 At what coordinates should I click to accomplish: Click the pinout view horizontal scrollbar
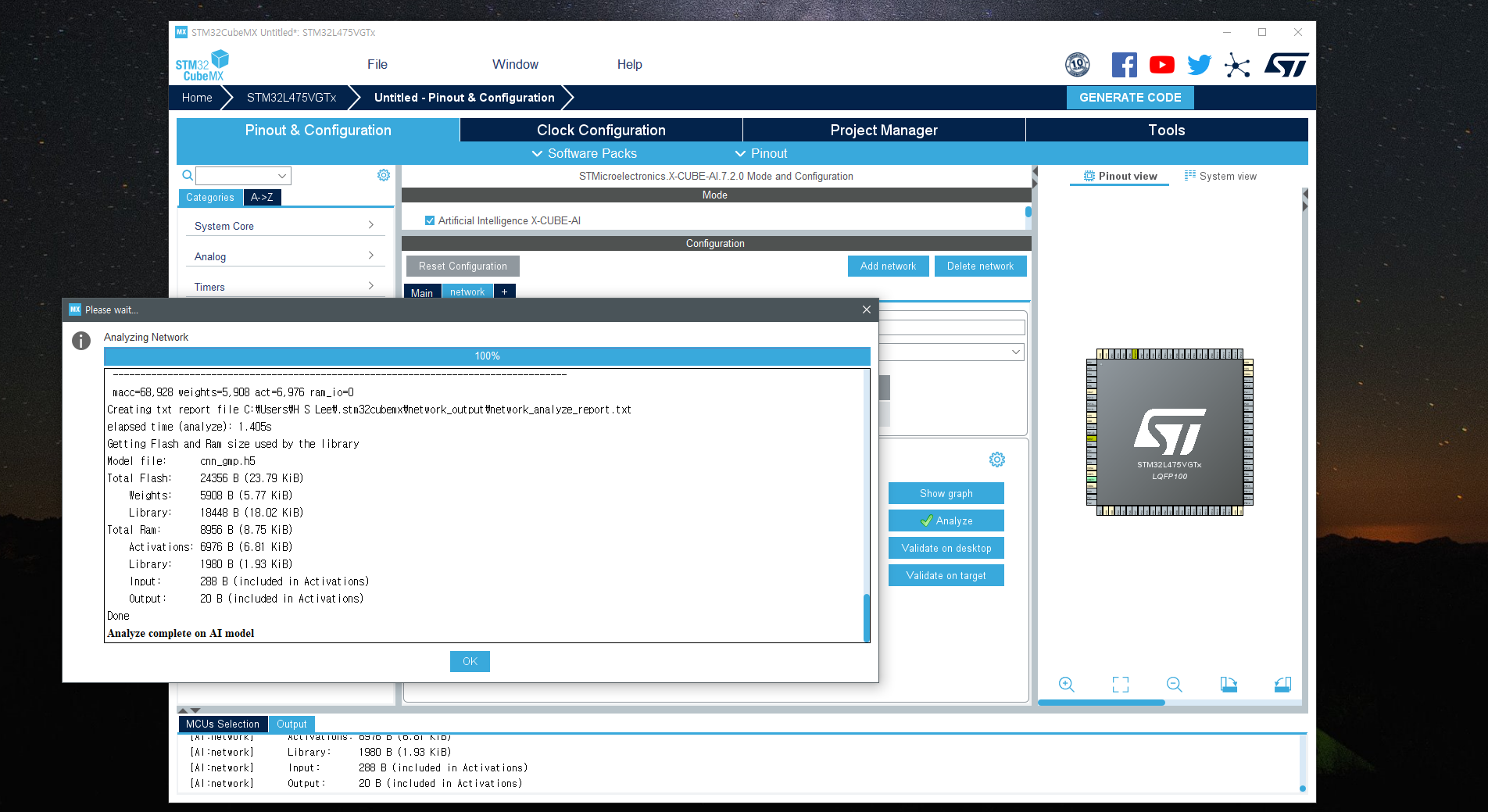point(1101,703)
